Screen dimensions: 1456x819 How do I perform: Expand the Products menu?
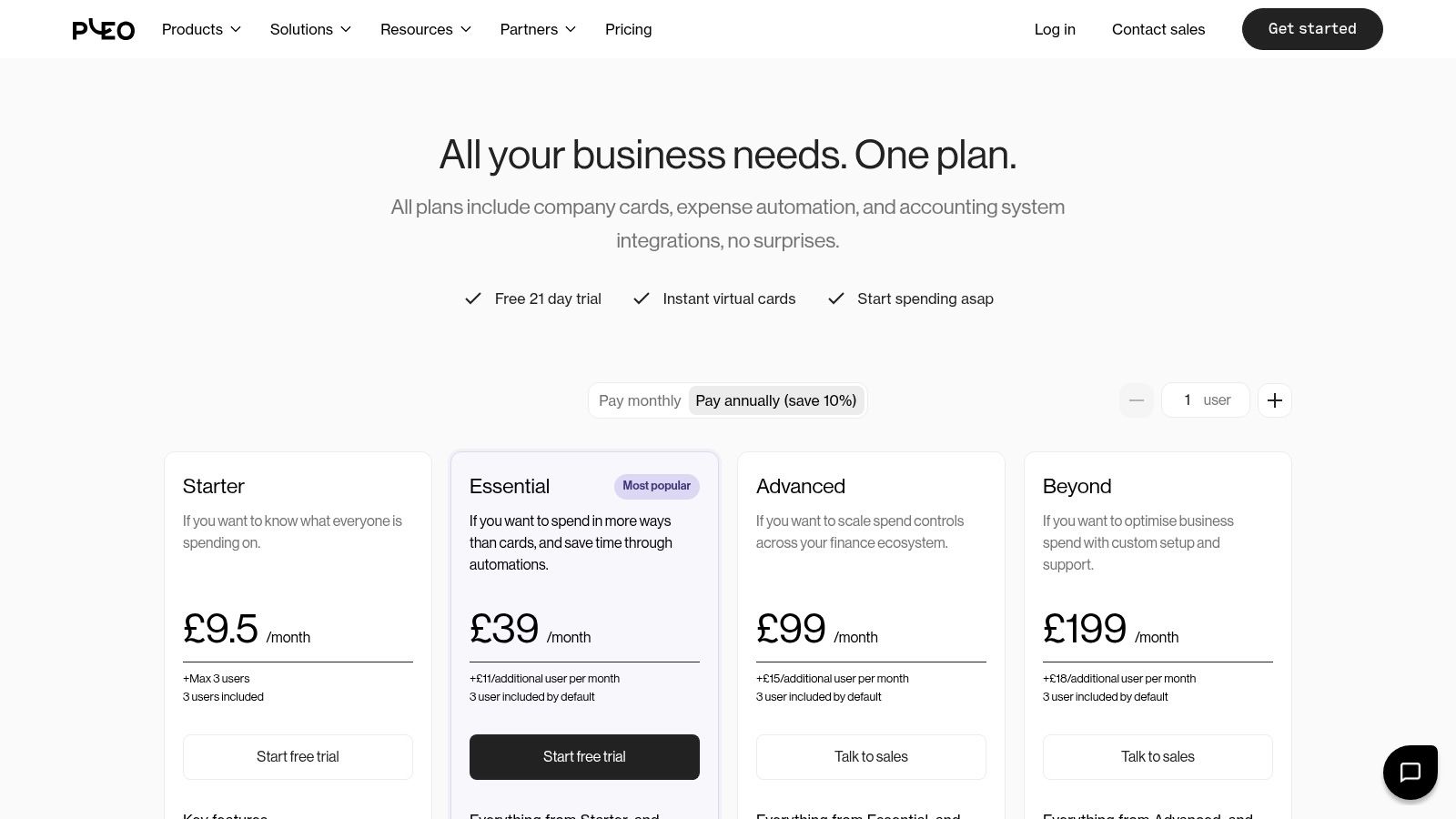point(201,29)
